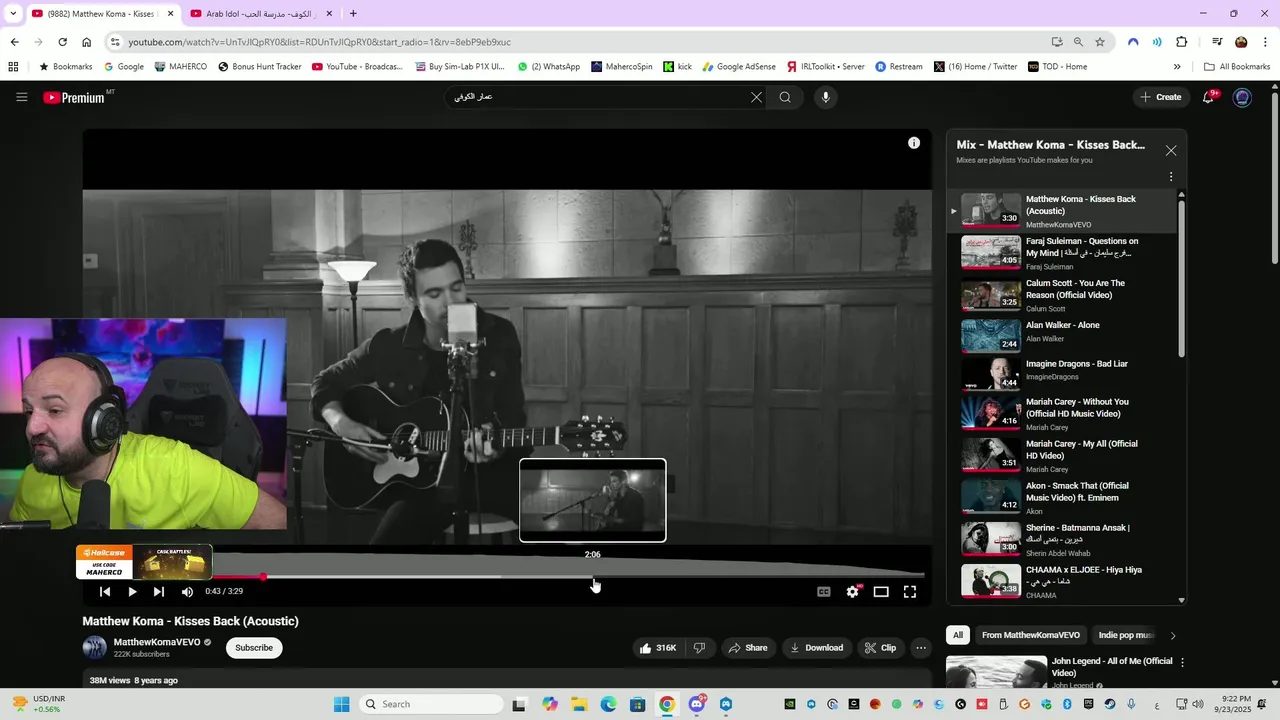Screen dimensions: 1280x720
Task: Like the video with 316K likes
Action: (657, 648)
